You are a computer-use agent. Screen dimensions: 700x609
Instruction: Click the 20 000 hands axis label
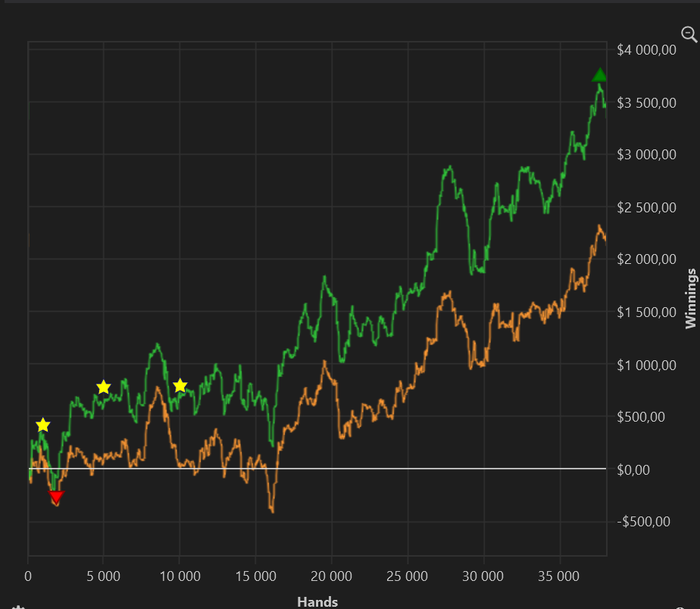(331, 576)
